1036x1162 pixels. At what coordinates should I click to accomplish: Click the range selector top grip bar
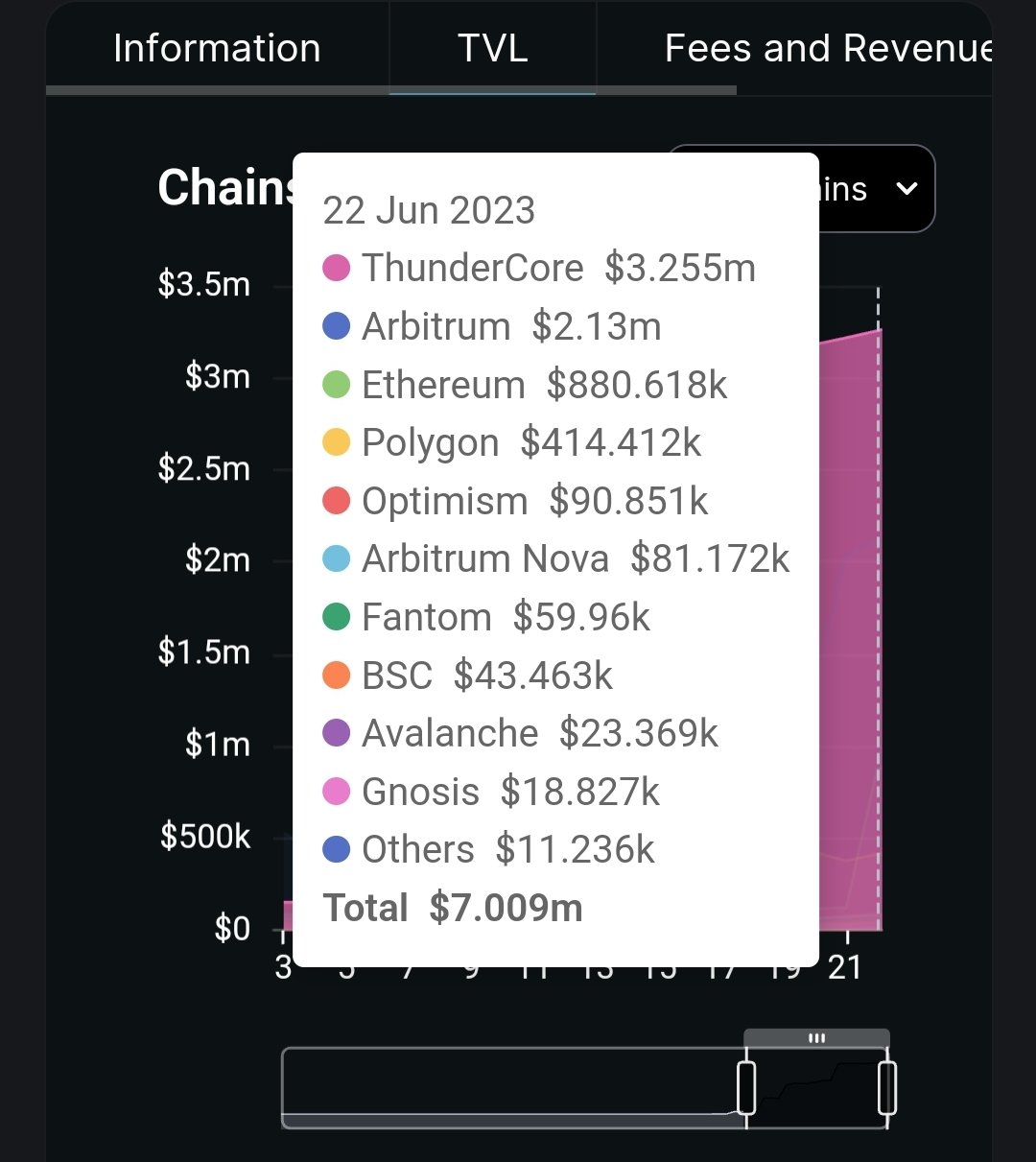click(x=816, y=1038)
